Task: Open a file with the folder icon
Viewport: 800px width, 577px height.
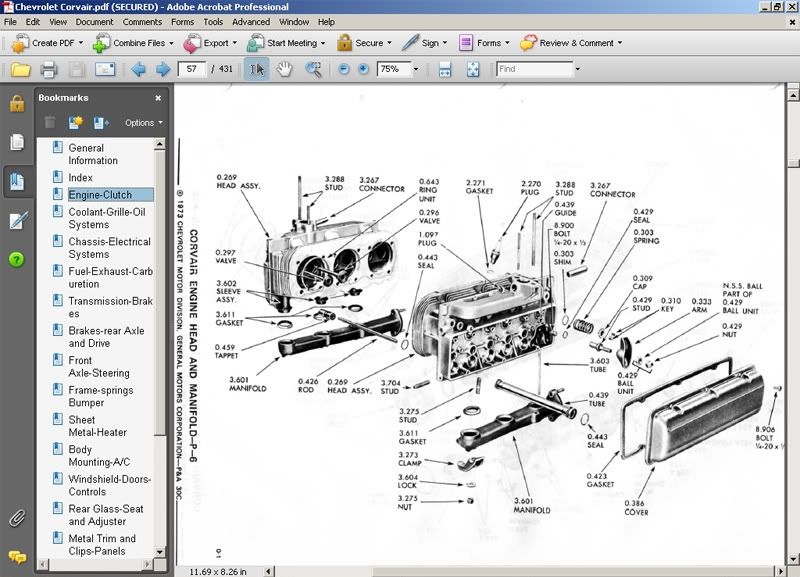Action: pos(20,69)
